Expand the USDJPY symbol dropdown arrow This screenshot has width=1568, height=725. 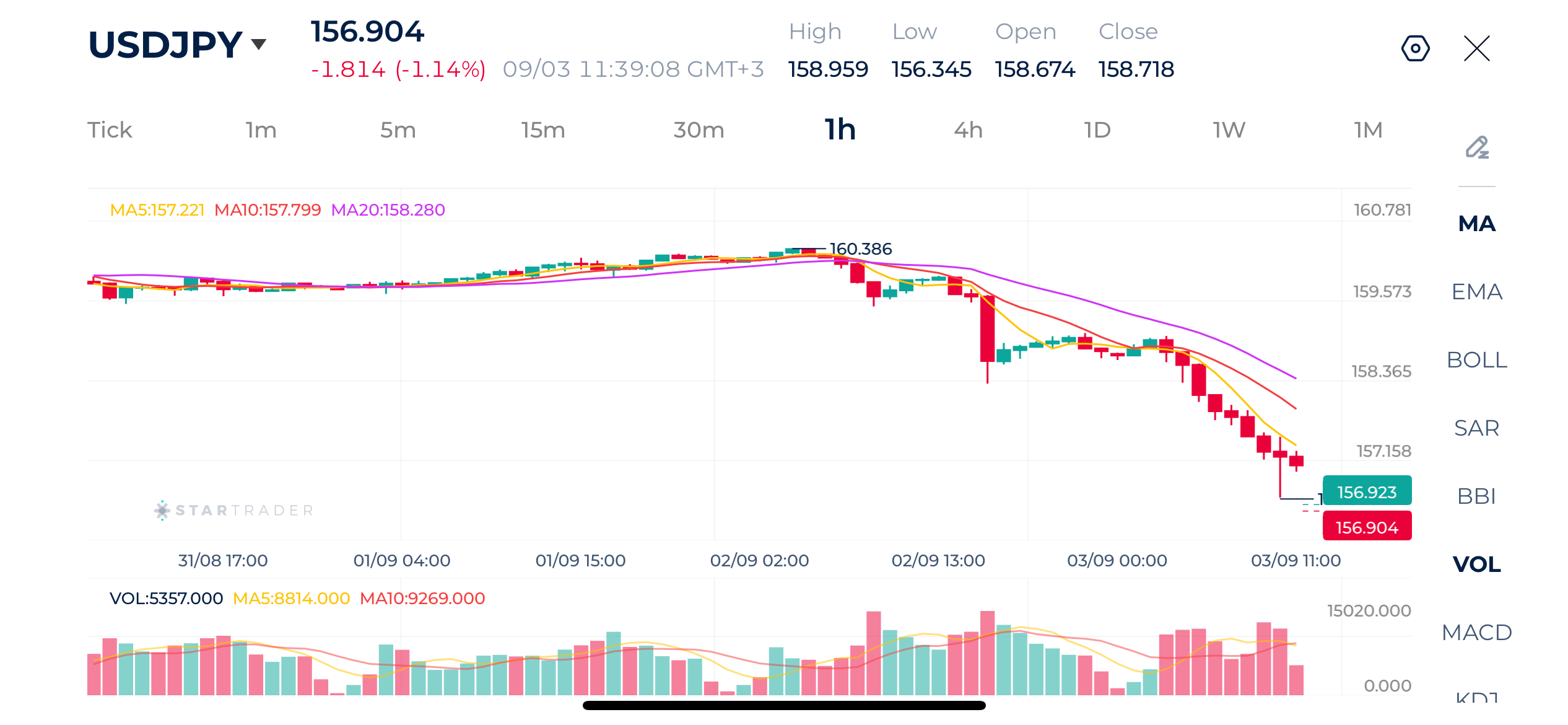[x=258, y=44]
